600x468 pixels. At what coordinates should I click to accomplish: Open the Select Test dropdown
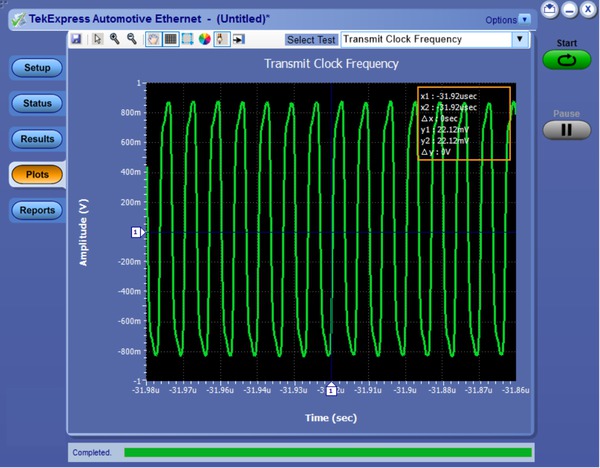pyautogui.click(x=518, y=39)
